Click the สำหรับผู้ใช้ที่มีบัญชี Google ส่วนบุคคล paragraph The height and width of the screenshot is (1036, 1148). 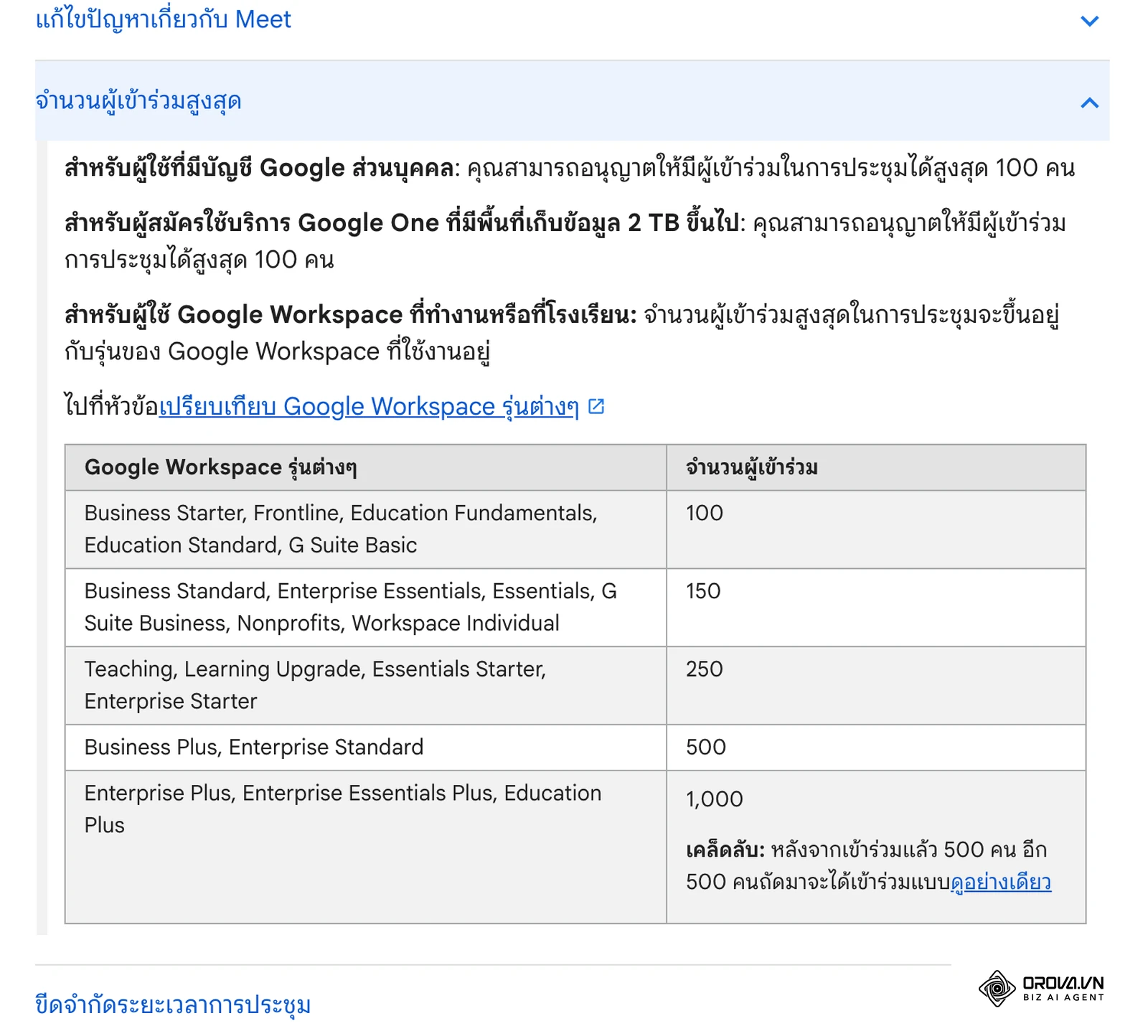pos(570,168)
